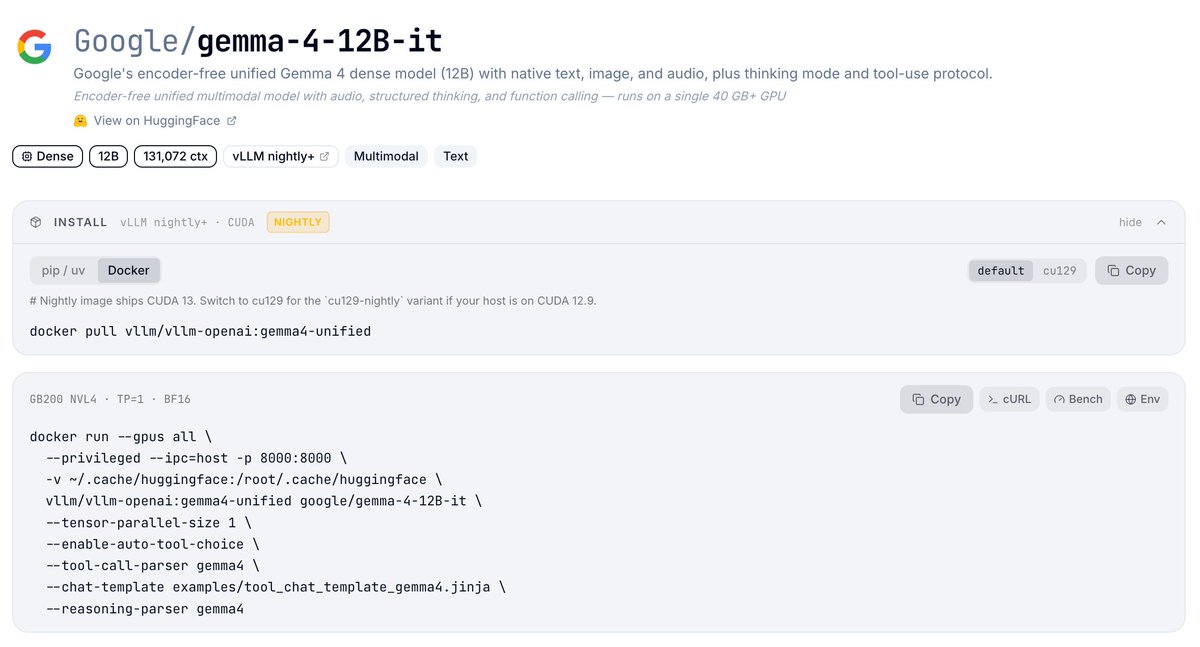Switch to Env view

tap(1142, 399)
